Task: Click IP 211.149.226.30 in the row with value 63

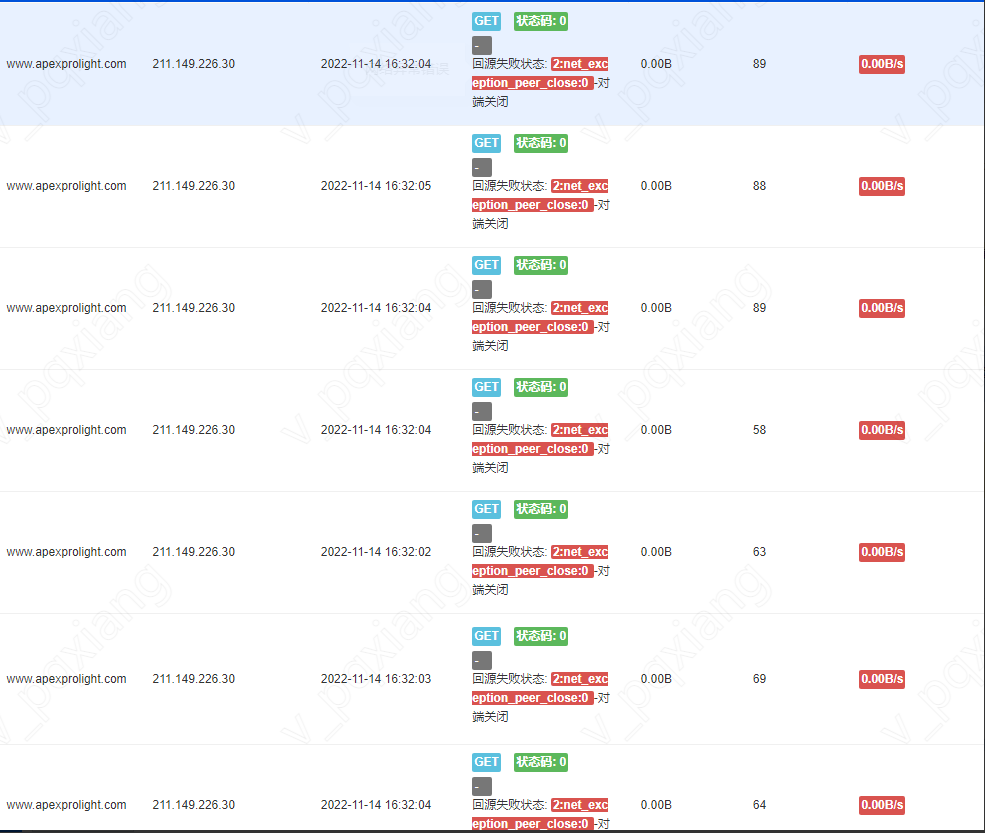Action: (194, 552)
